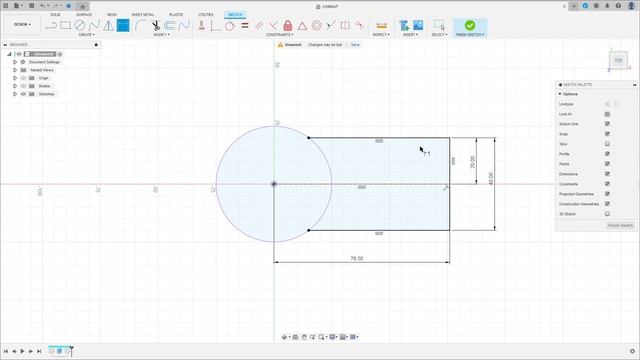Click the Top face of ViewCube
Screen dimensions: 640x360
[x=618, y=60]
